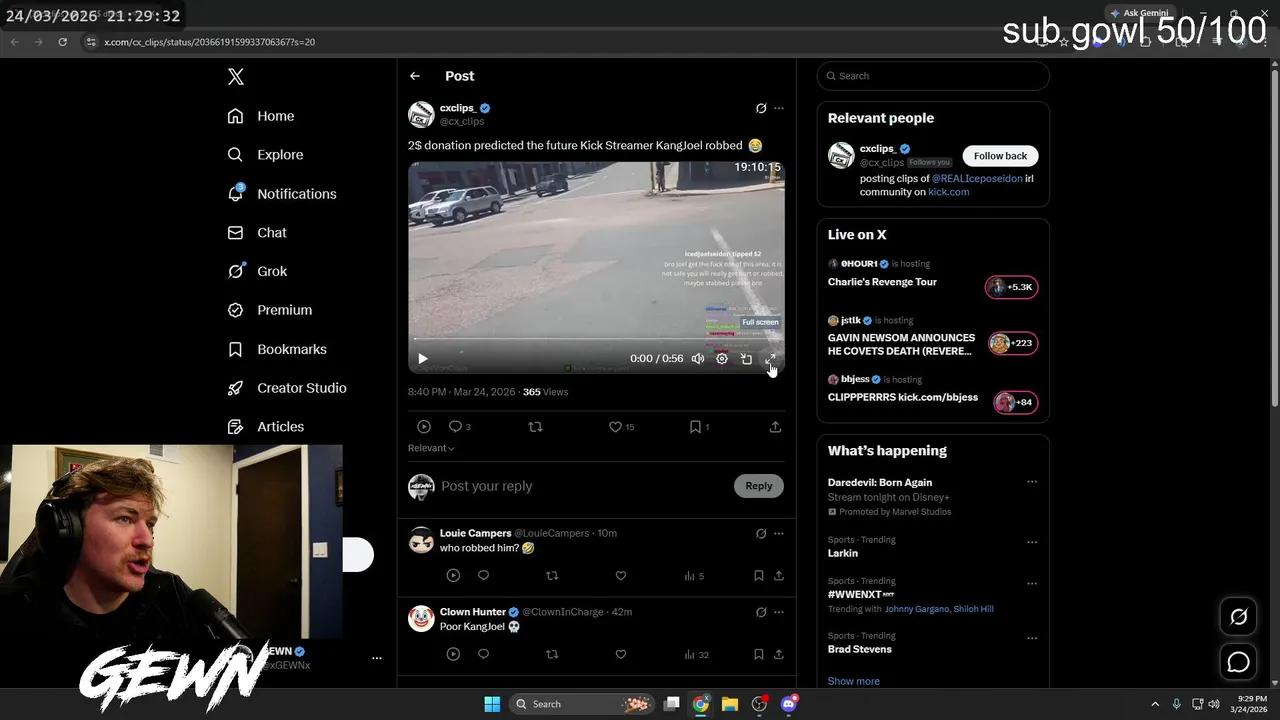This screenshot has height=720, width=1280.
Task: Click the Windows taskbar Search box
Action: (x=580, y=704)
